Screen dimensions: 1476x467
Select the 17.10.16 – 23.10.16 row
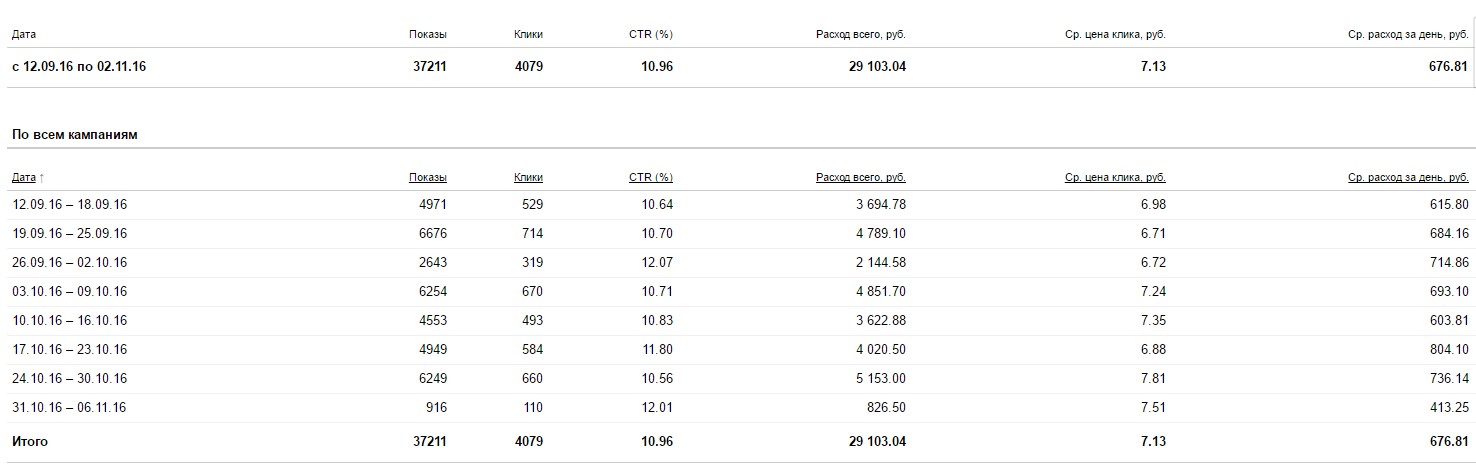pyautogui.click(x=741, y=350)
